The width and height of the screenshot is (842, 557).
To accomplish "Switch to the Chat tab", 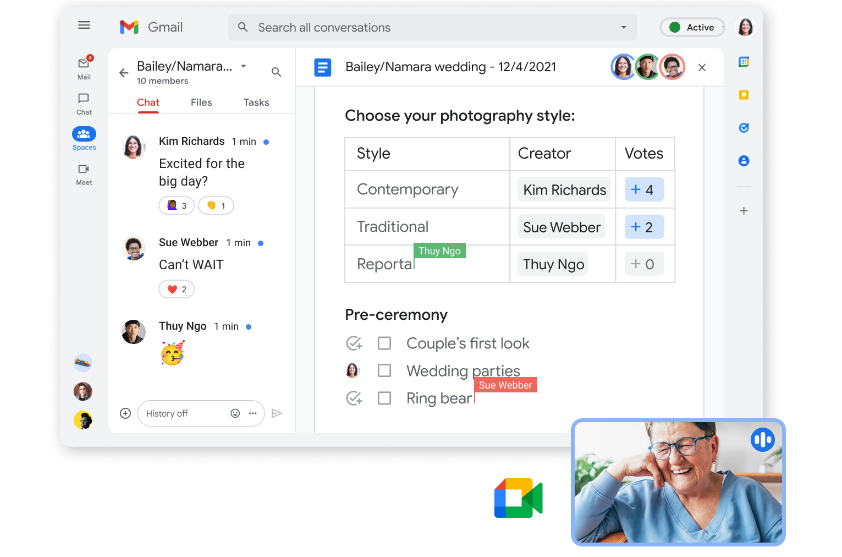I will pos(148,103).
